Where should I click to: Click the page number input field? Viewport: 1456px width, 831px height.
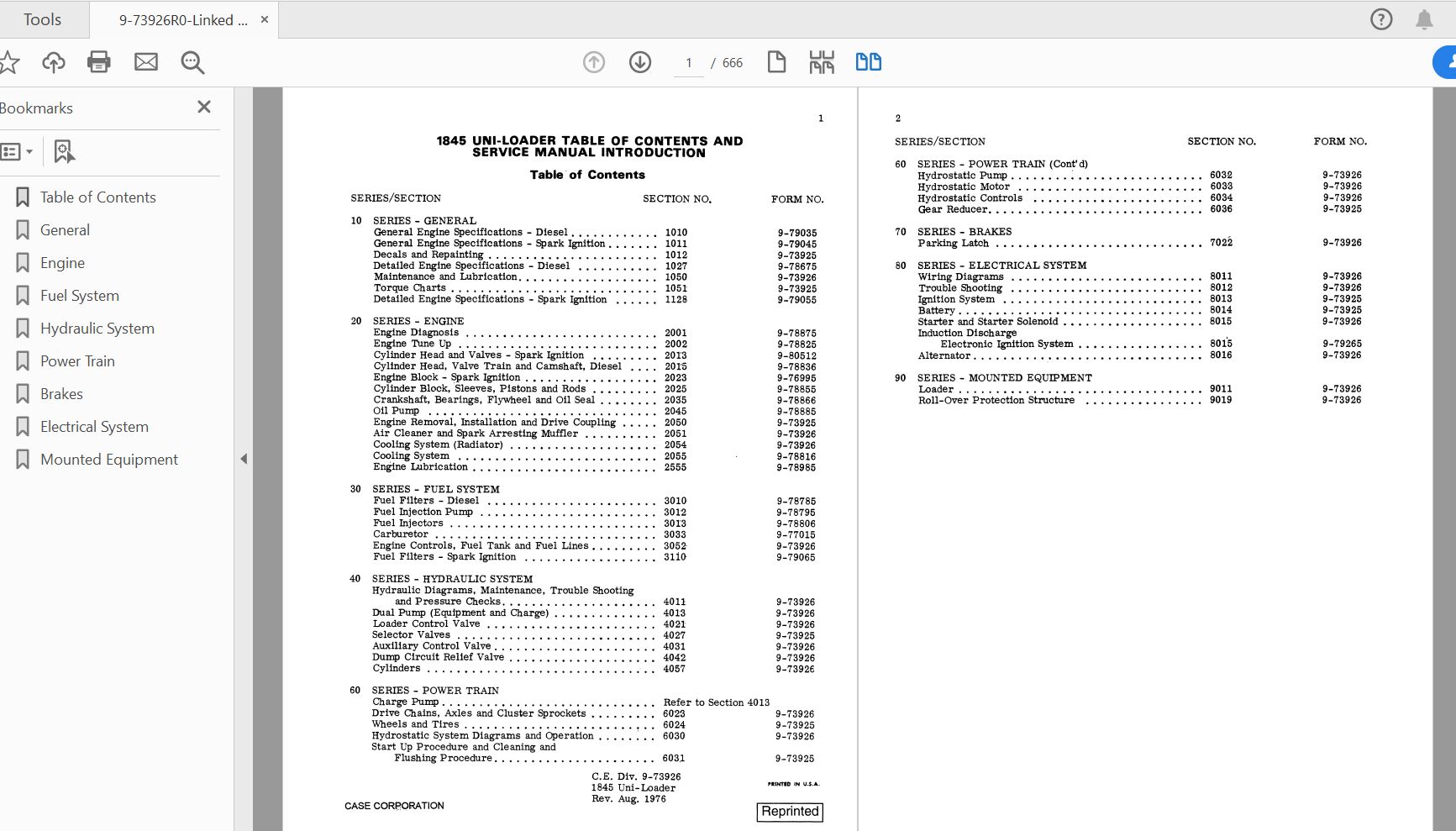pos(689,63)
